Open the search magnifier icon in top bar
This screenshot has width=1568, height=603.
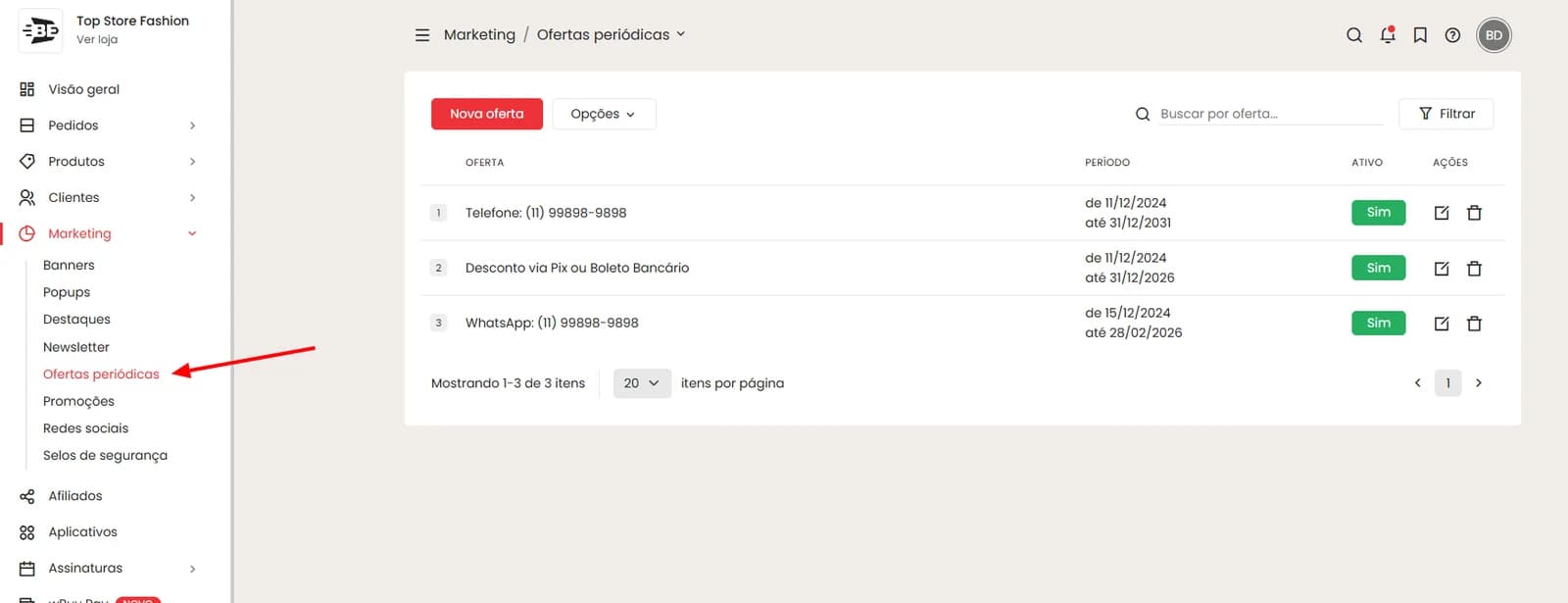[x=1354, y=35]
